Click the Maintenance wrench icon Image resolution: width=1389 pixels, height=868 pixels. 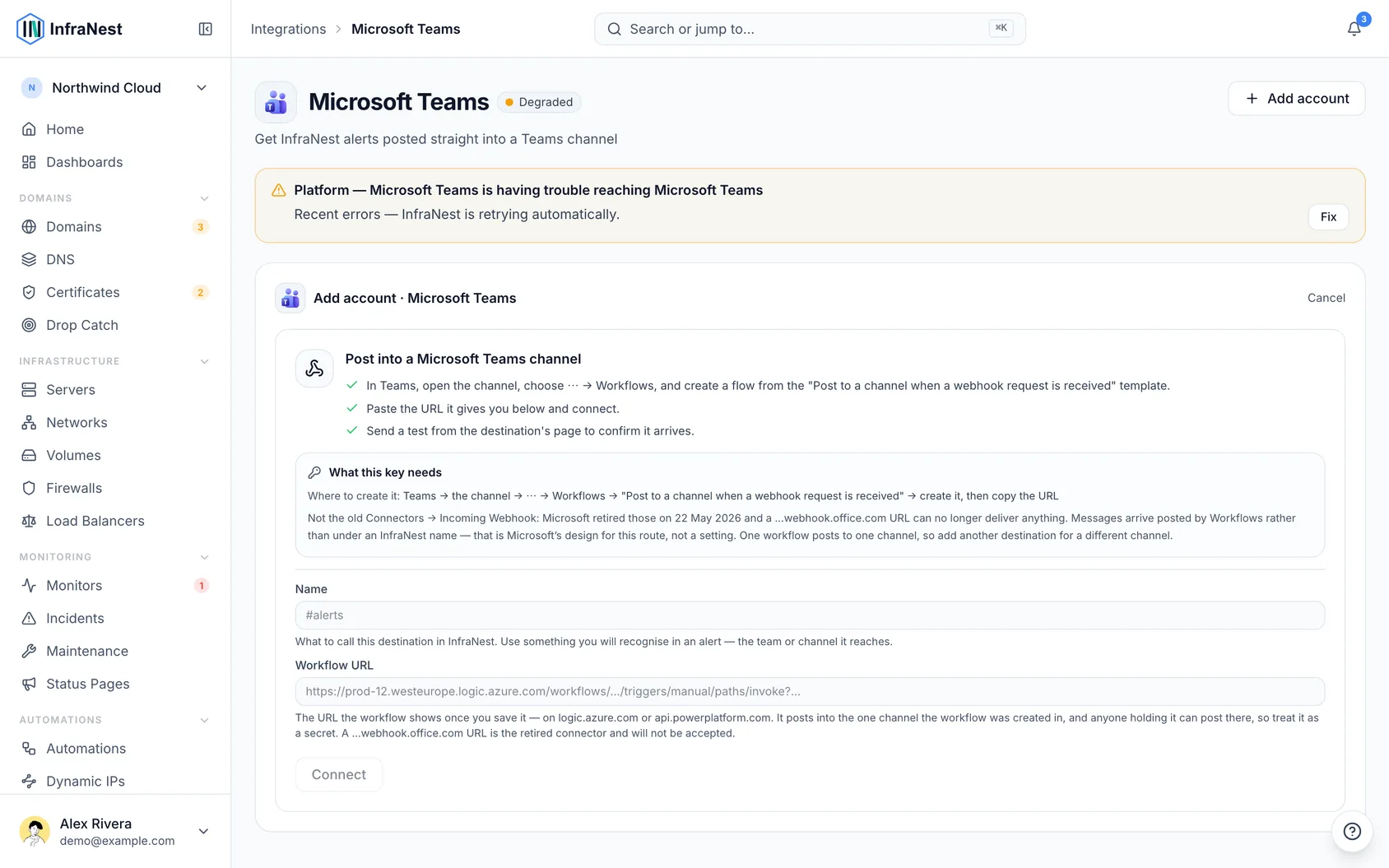29,651
